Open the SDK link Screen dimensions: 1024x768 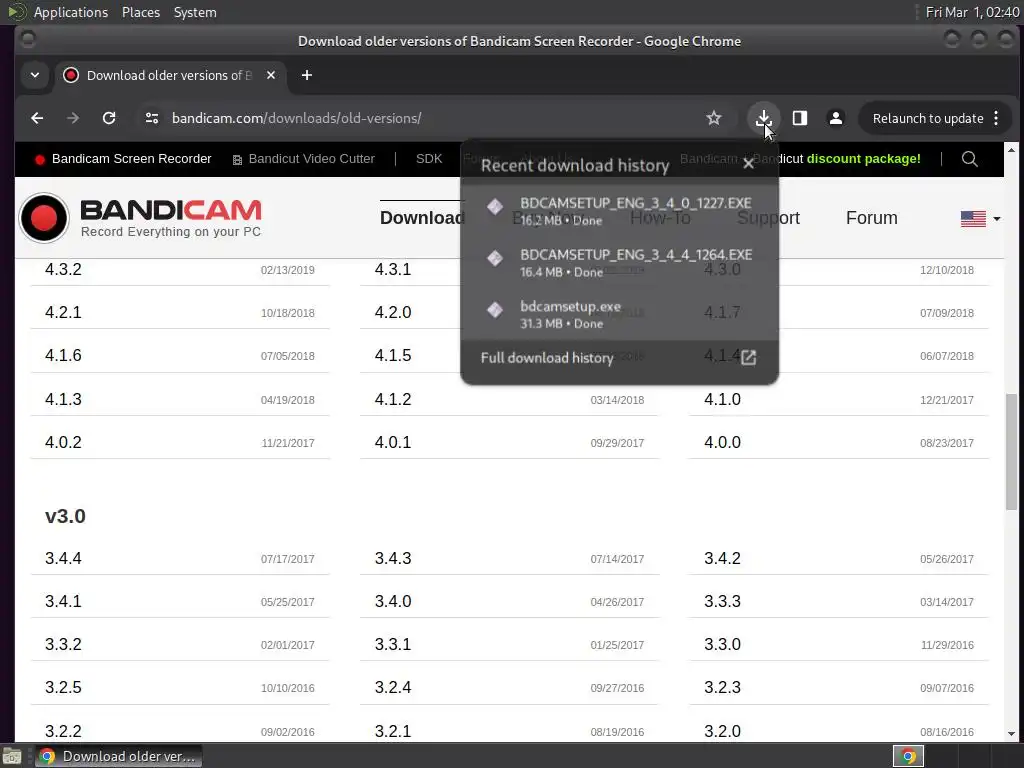click(429, 159)
